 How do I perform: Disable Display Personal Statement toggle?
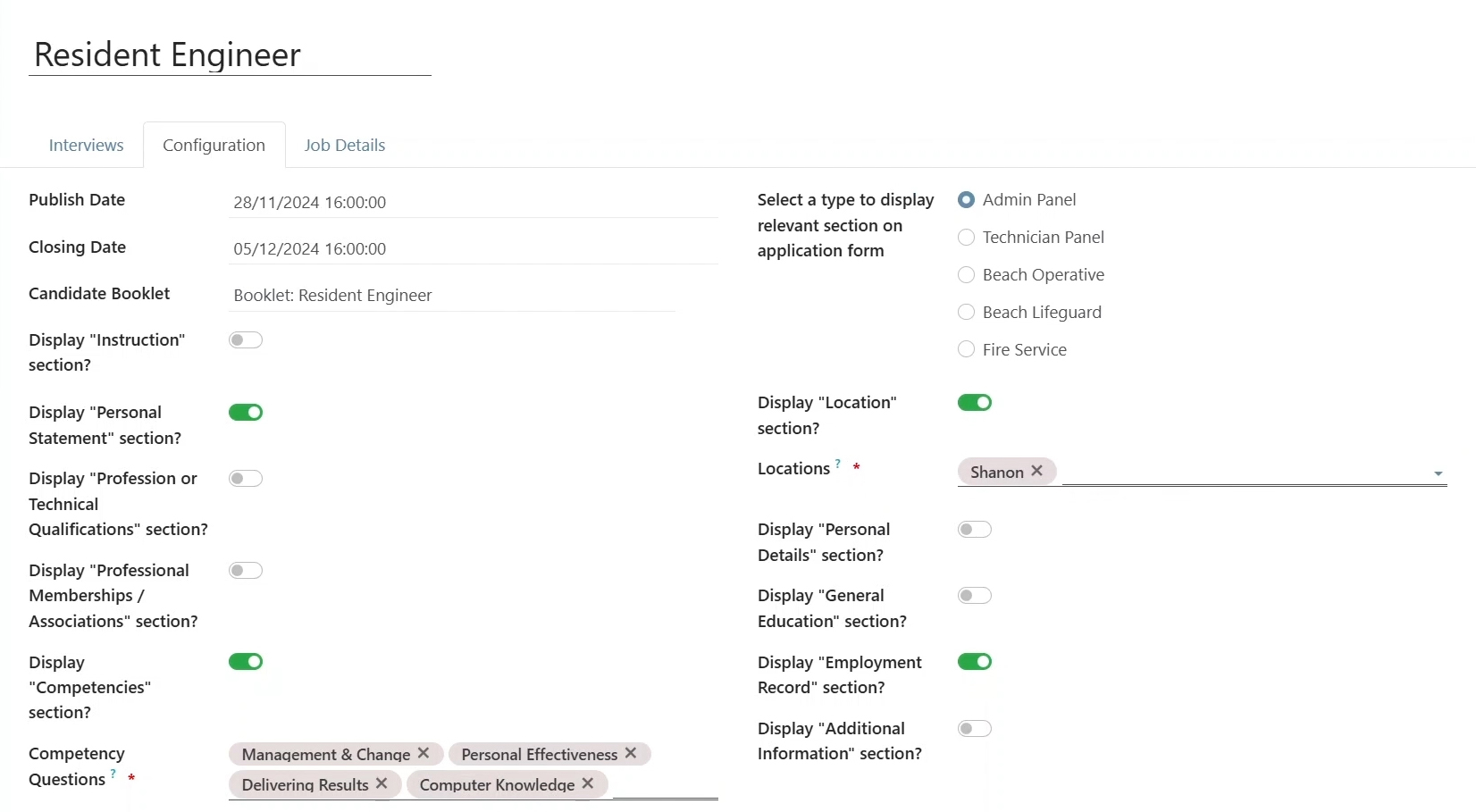point(246,413)
